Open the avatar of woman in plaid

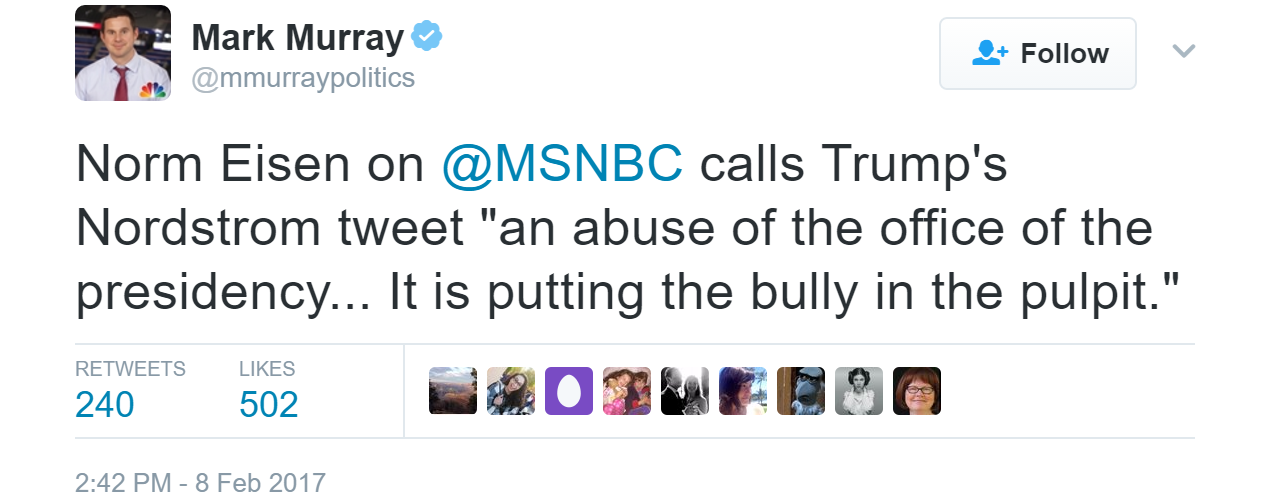(x=511, y=391)
